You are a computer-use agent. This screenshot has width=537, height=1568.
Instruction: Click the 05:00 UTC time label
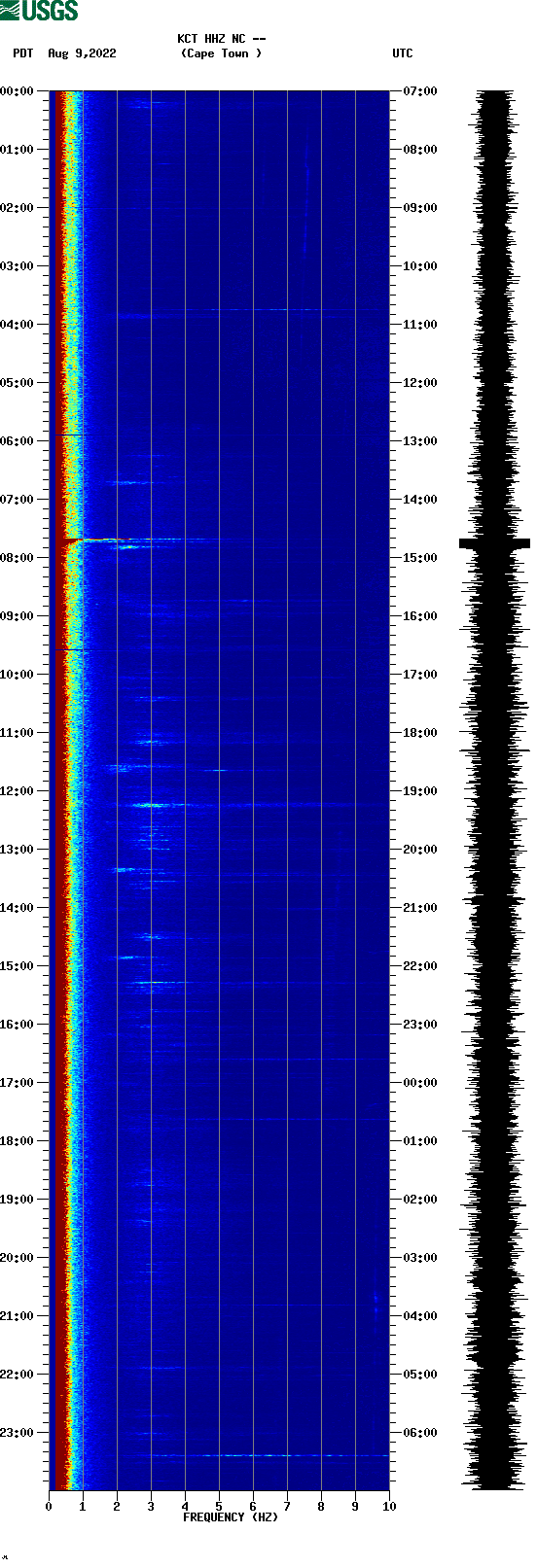point(419,1375)
